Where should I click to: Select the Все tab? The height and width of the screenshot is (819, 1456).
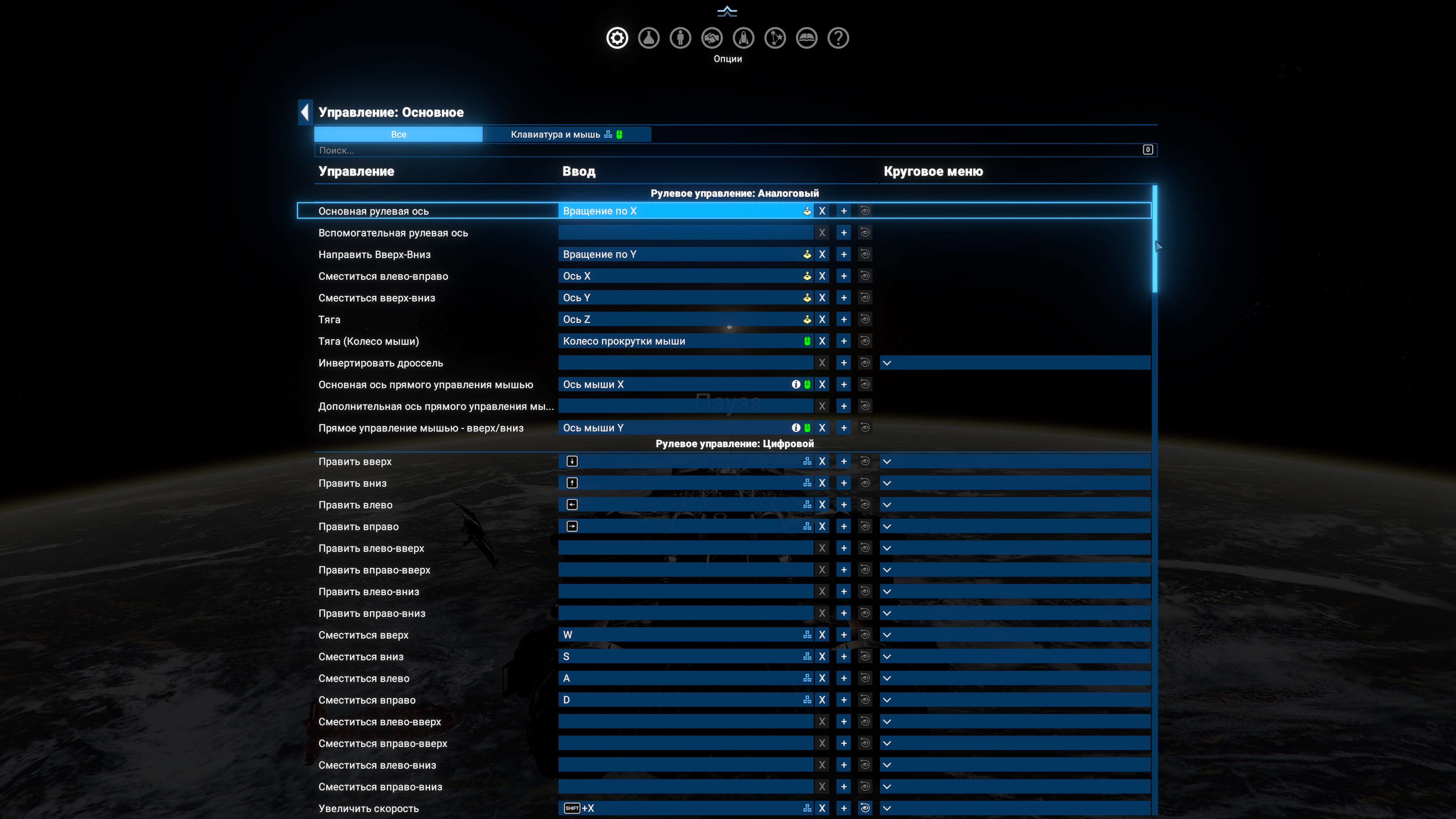(x=399, y=135)
